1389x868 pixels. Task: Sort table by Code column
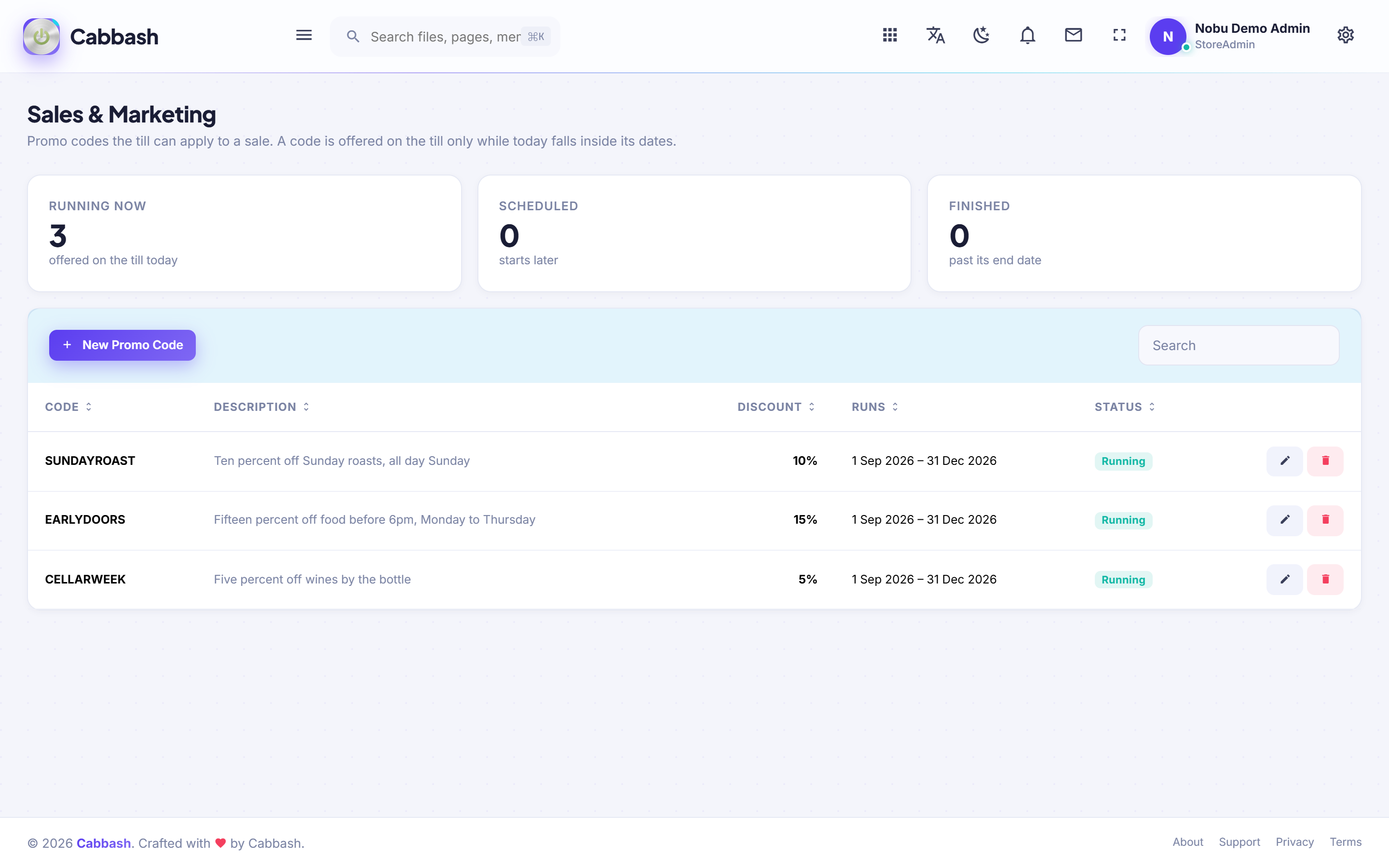68,407
